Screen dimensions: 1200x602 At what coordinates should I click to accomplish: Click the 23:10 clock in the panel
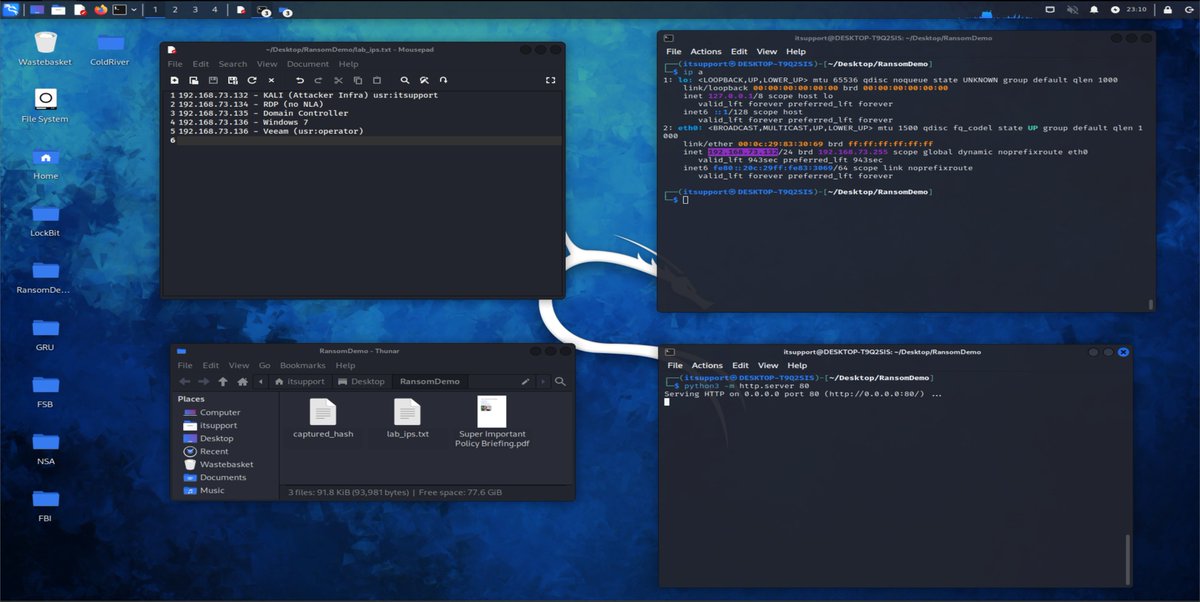click(1136, 10)
